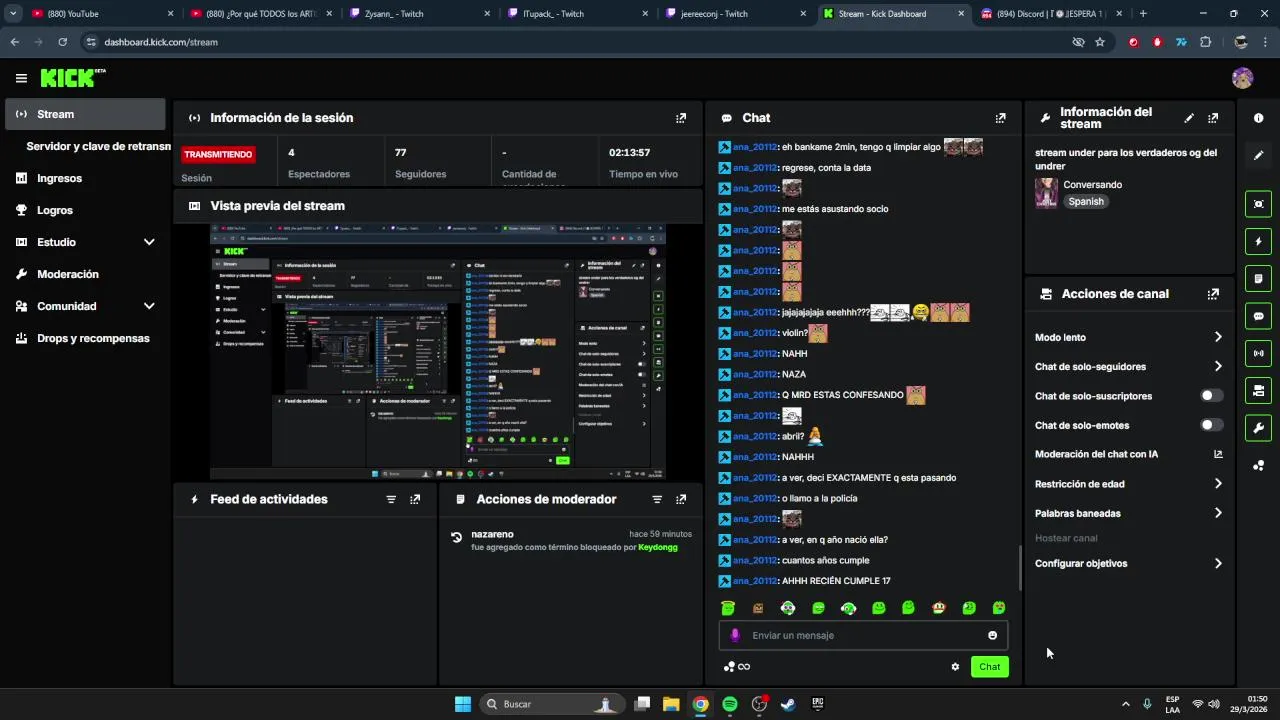Open Modo lento settings chevron
Viewport: 1280px width, 720px height.
(x=1217, y=337)
